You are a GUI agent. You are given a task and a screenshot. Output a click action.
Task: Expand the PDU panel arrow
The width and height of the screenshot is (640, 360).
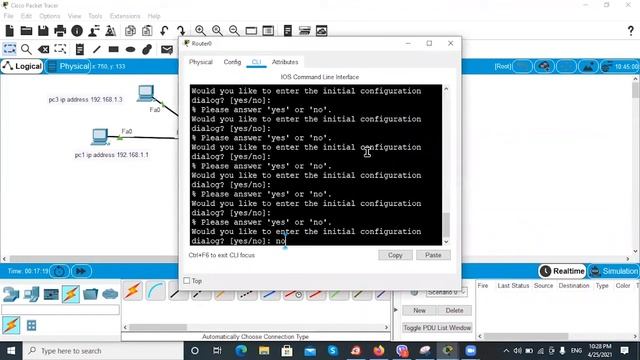pos(395,310)
